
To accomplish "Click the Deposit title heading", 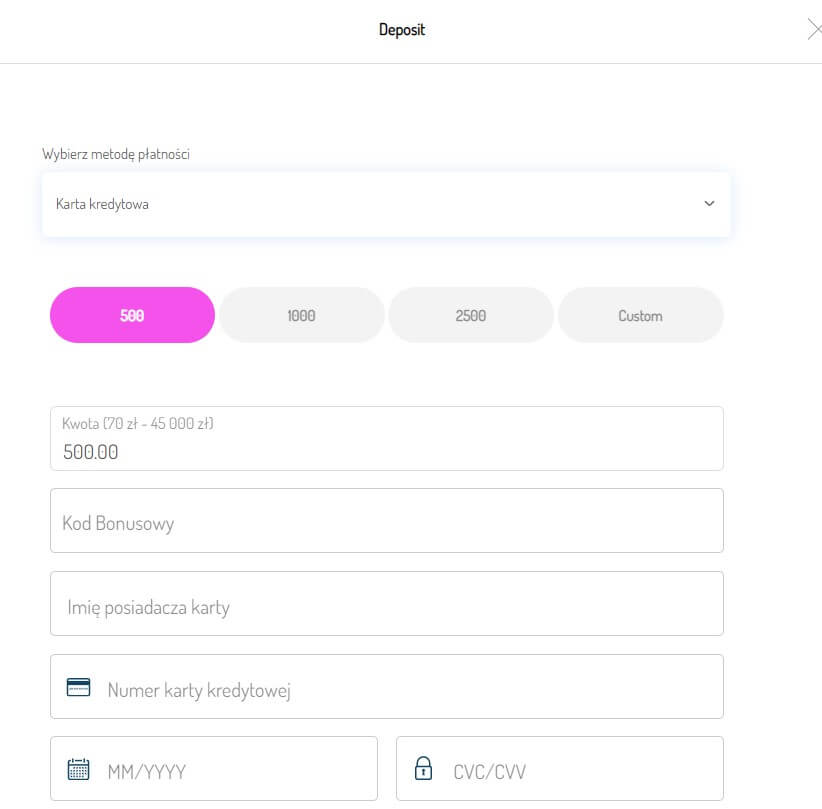I will tap(402, 30).
